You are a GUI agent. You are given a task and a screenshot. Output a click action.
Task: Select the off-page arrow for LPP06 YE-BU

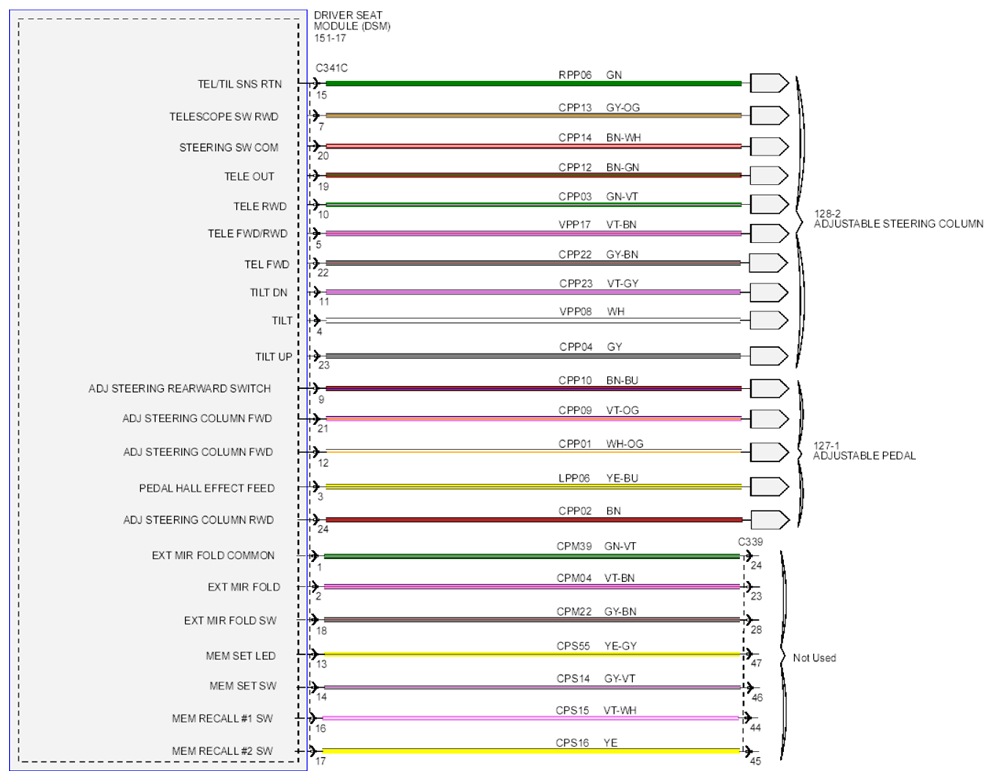pyautogui.click(x=769, y=487)
